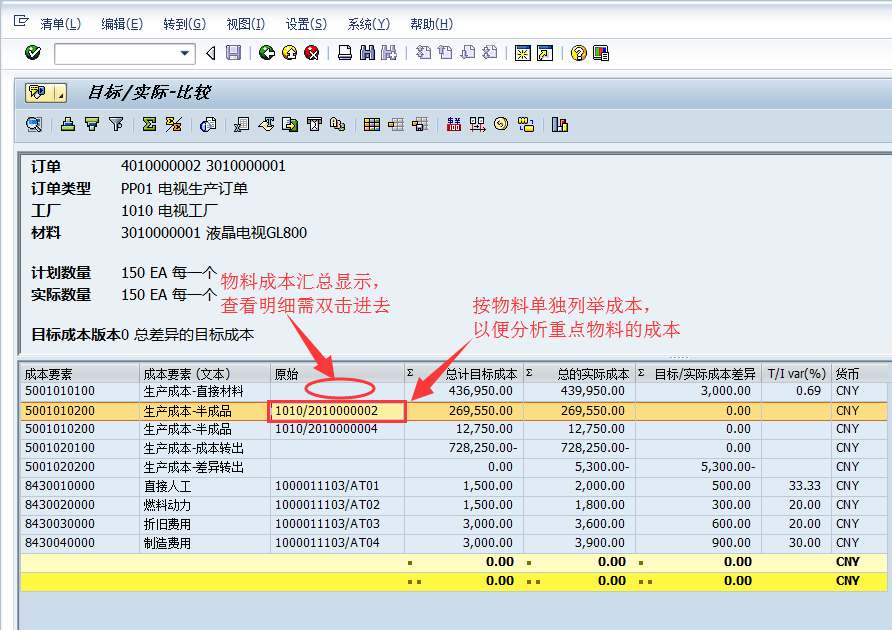
Task: Open the 清单(L) menu
Action: 61,24
